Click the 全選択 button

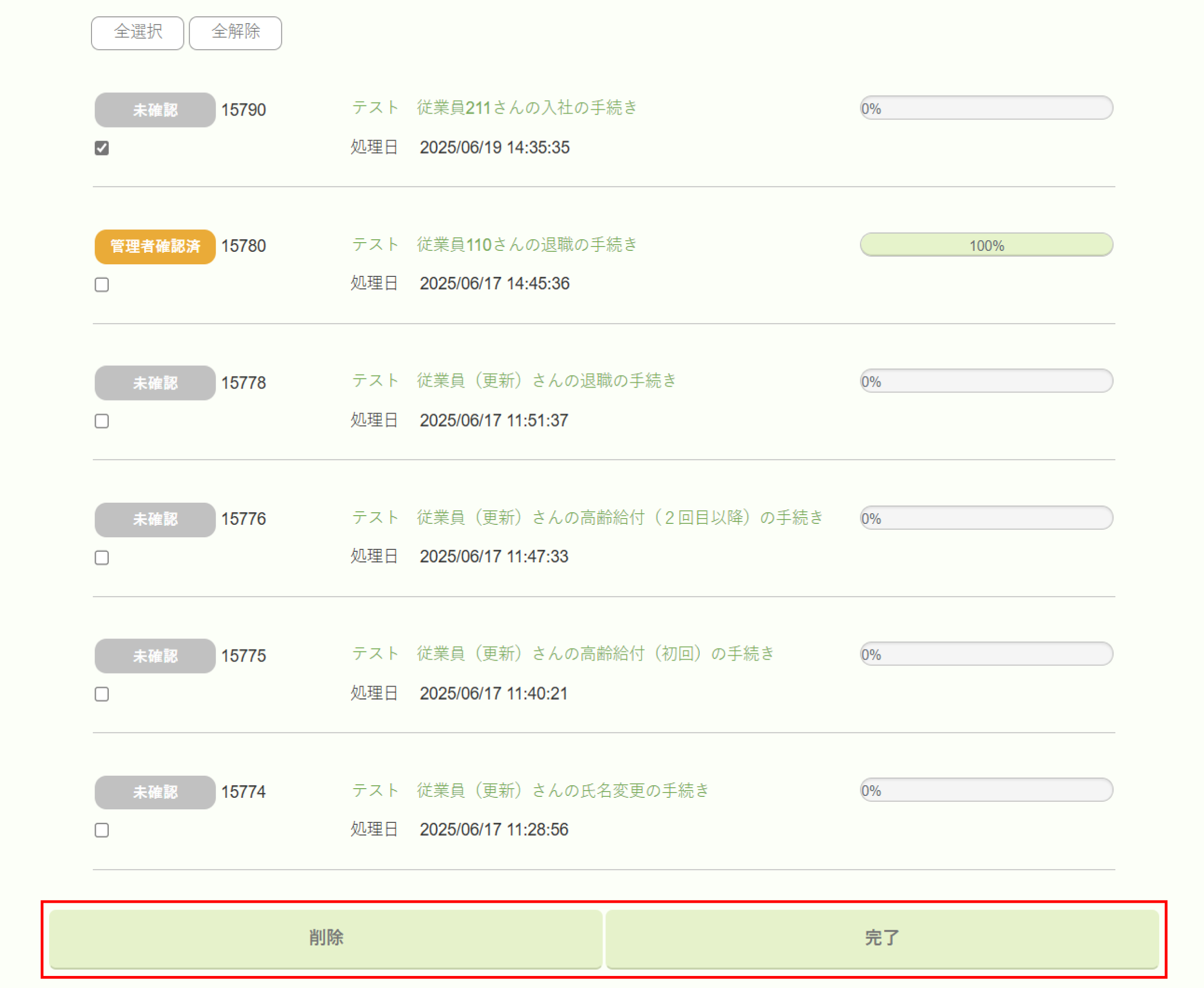(137, 33)
